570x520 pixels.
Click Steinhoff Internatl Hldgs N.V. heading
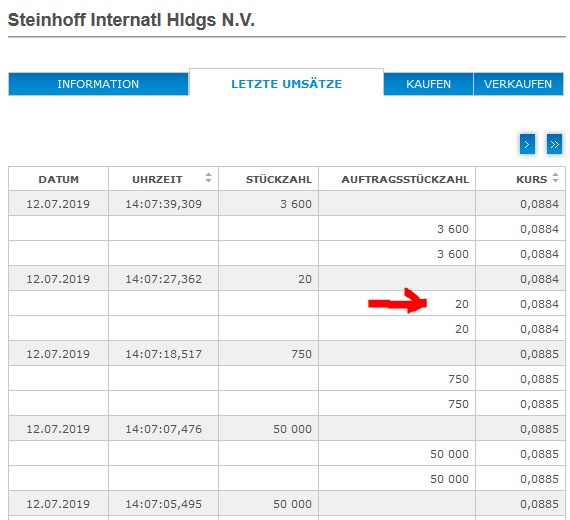[x=131, y=20]
